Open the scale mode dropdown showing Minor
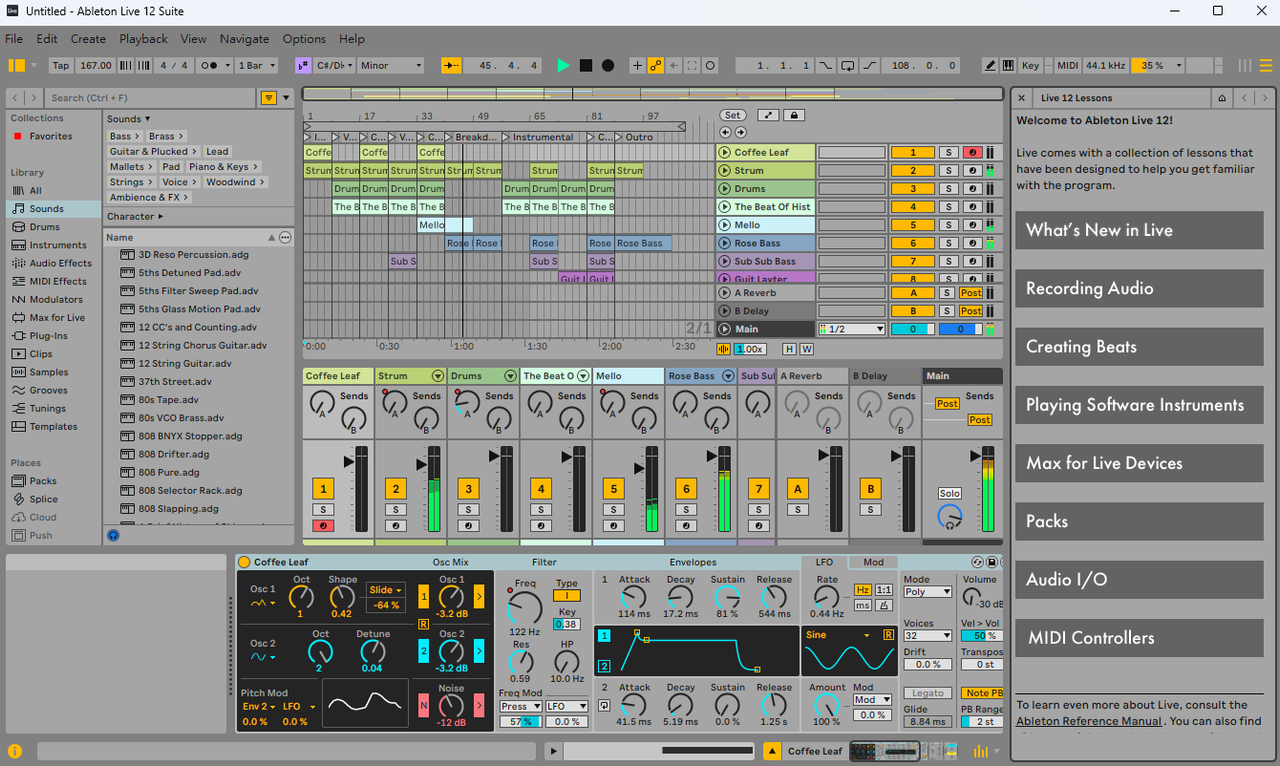Image resolution: width=1280 pixels, height=766 pixels. coord(391,66)
